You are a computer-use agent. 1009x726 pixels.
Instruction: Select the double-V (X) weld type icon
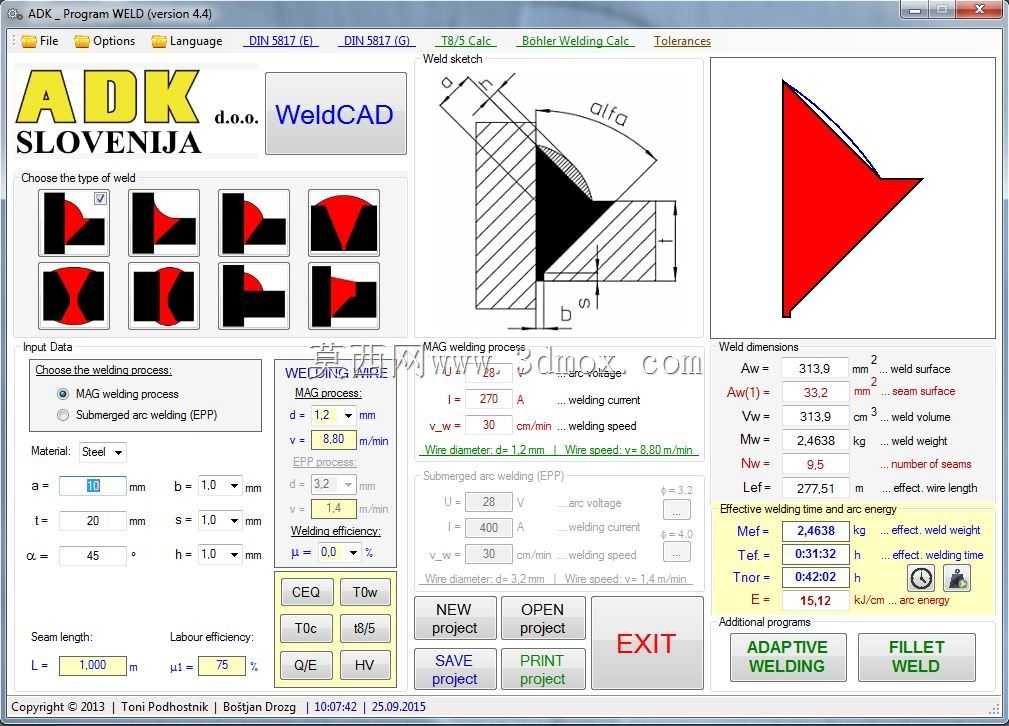click(x=74, y=296)
